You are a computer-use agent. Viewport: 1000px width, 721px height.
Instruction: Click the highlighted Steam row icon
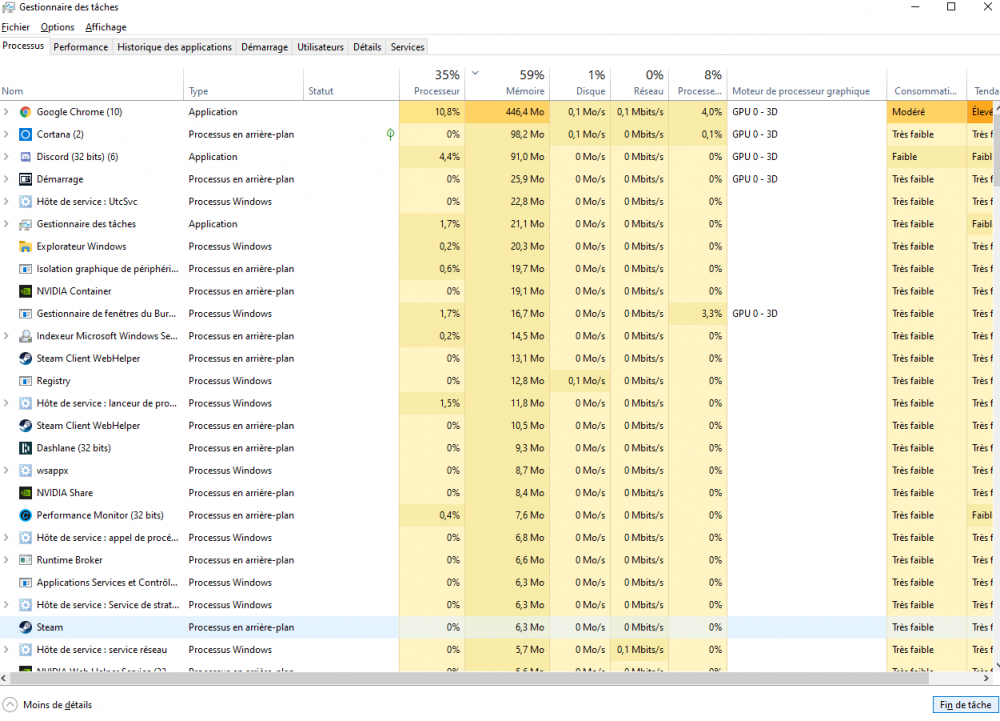pos(26,627)
